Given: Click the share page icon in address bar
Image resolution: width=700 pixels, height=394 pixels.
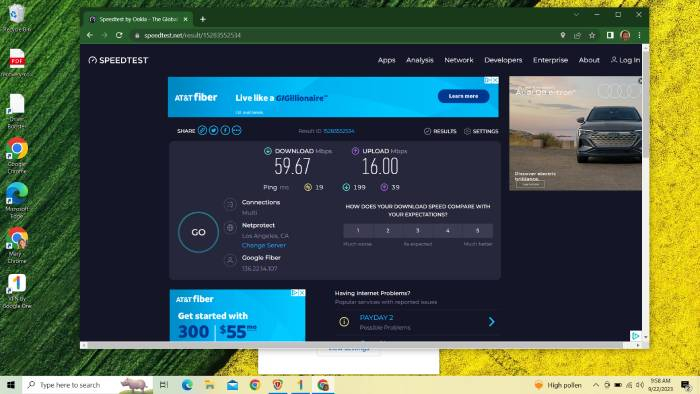Looking at the screenshot, I should click(x=577, y=35).
